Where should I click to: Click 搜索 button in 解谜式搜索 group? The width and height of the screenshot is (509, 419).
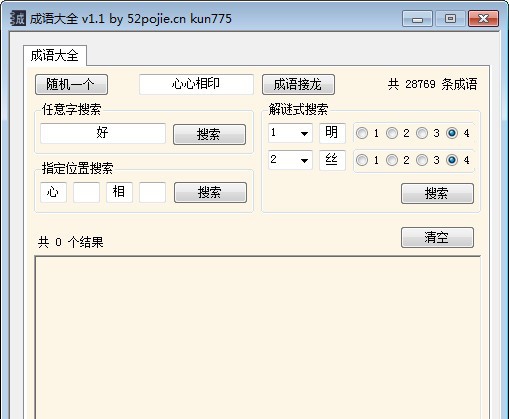(437, 193)
